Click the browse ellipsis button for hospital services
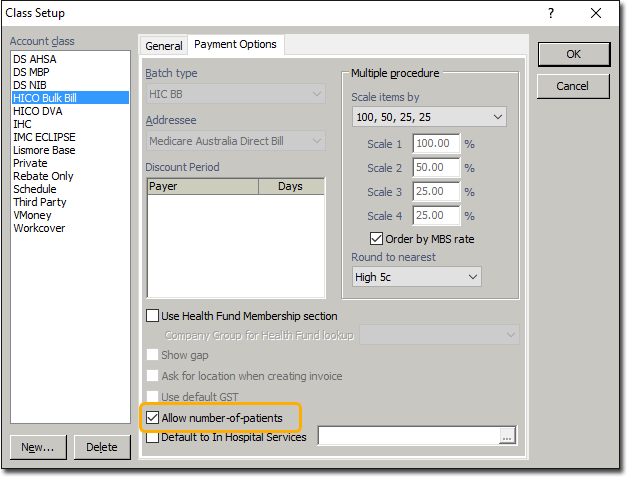The image size is (627, 477). [x=507, y=436]
